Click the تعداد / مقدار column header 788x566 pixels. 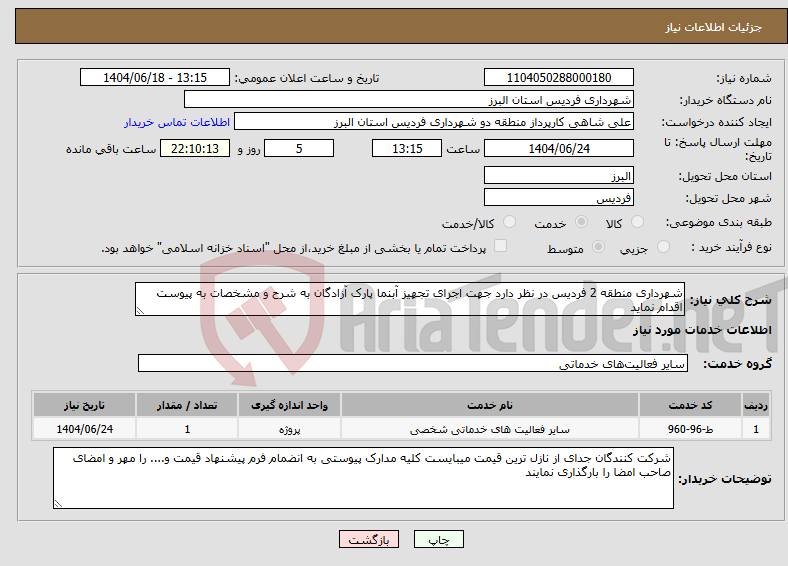(x=187, y=405)
